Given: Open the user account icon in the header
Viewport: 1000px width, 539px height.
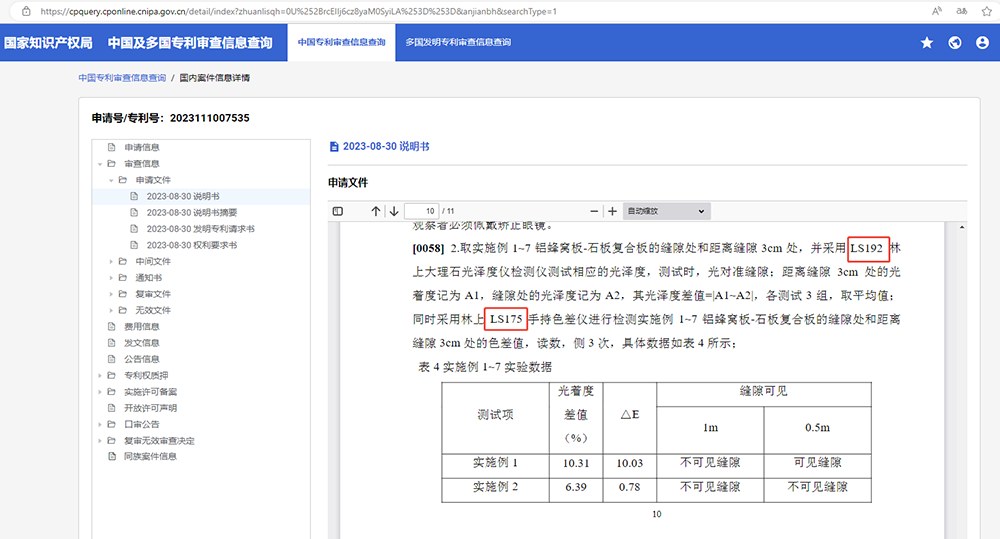Looking at the screenshot, I should click(982, 43).
